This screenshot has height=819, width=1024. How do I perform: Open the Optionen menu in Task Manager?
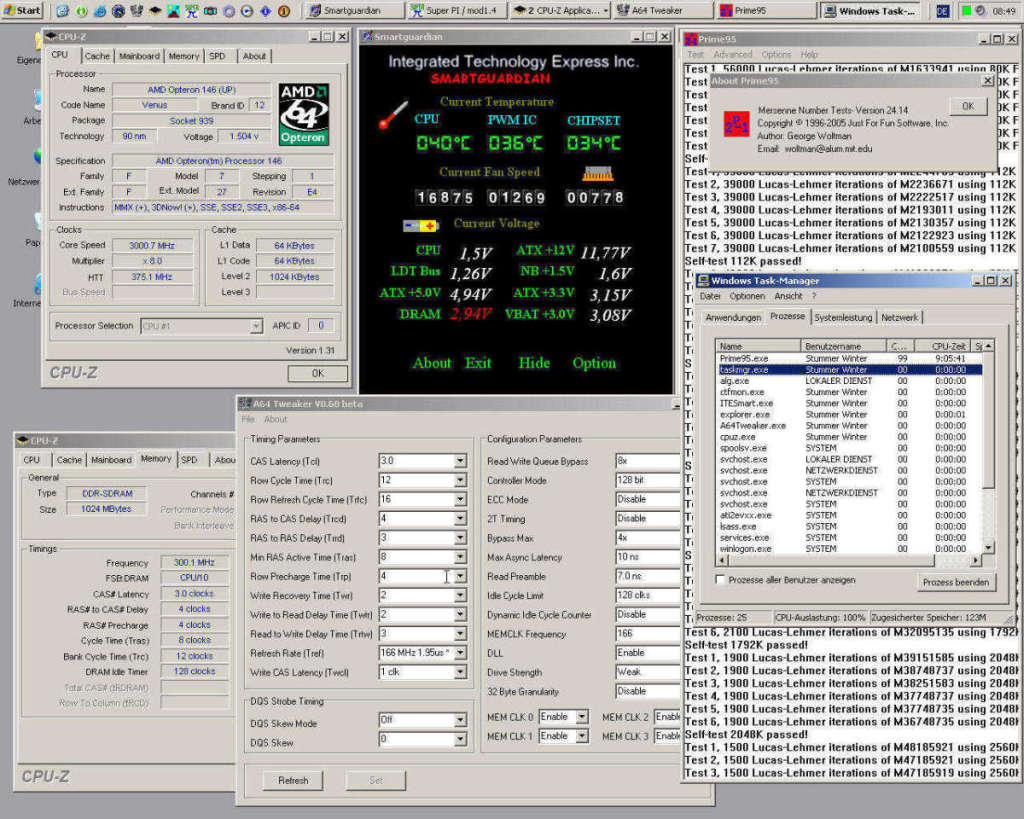[747, 296]
